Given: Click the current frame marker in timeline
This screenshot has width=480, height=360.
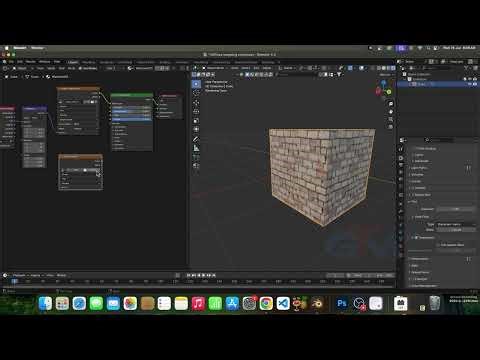Looking at the screenshot, I should click(14, 281).
